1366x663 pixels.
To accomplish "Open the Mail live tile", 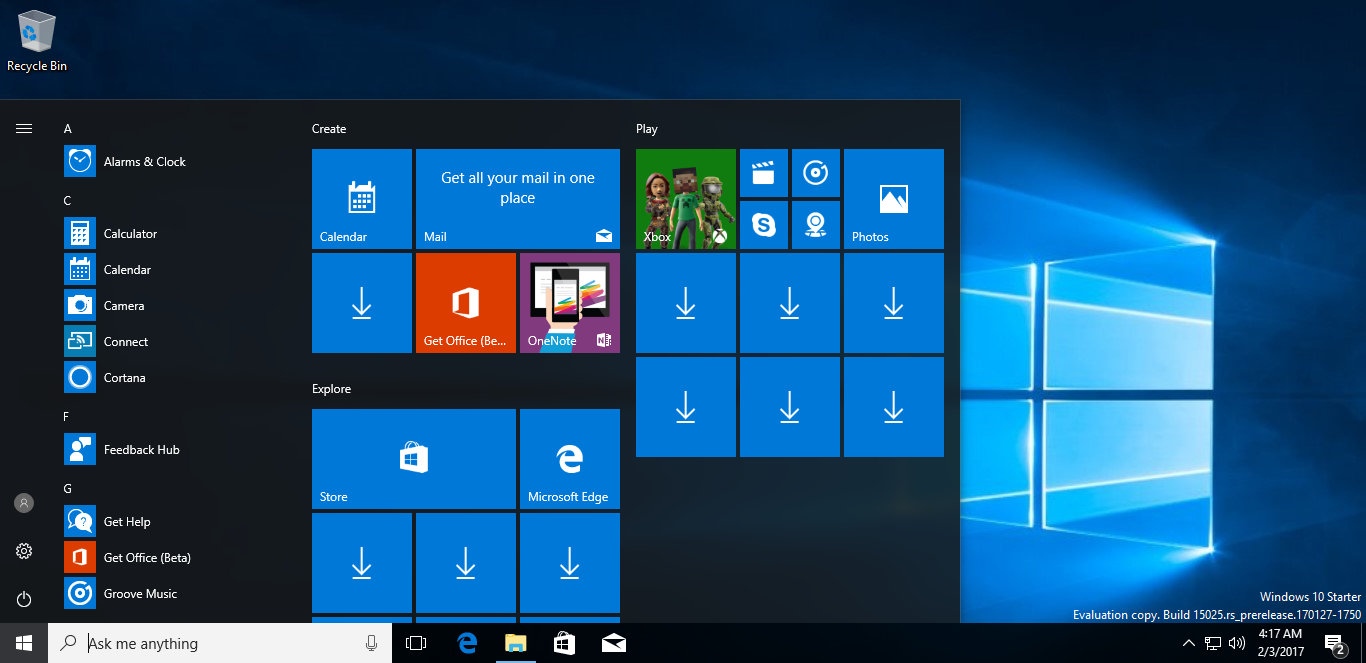I will [x=518, y=199].
